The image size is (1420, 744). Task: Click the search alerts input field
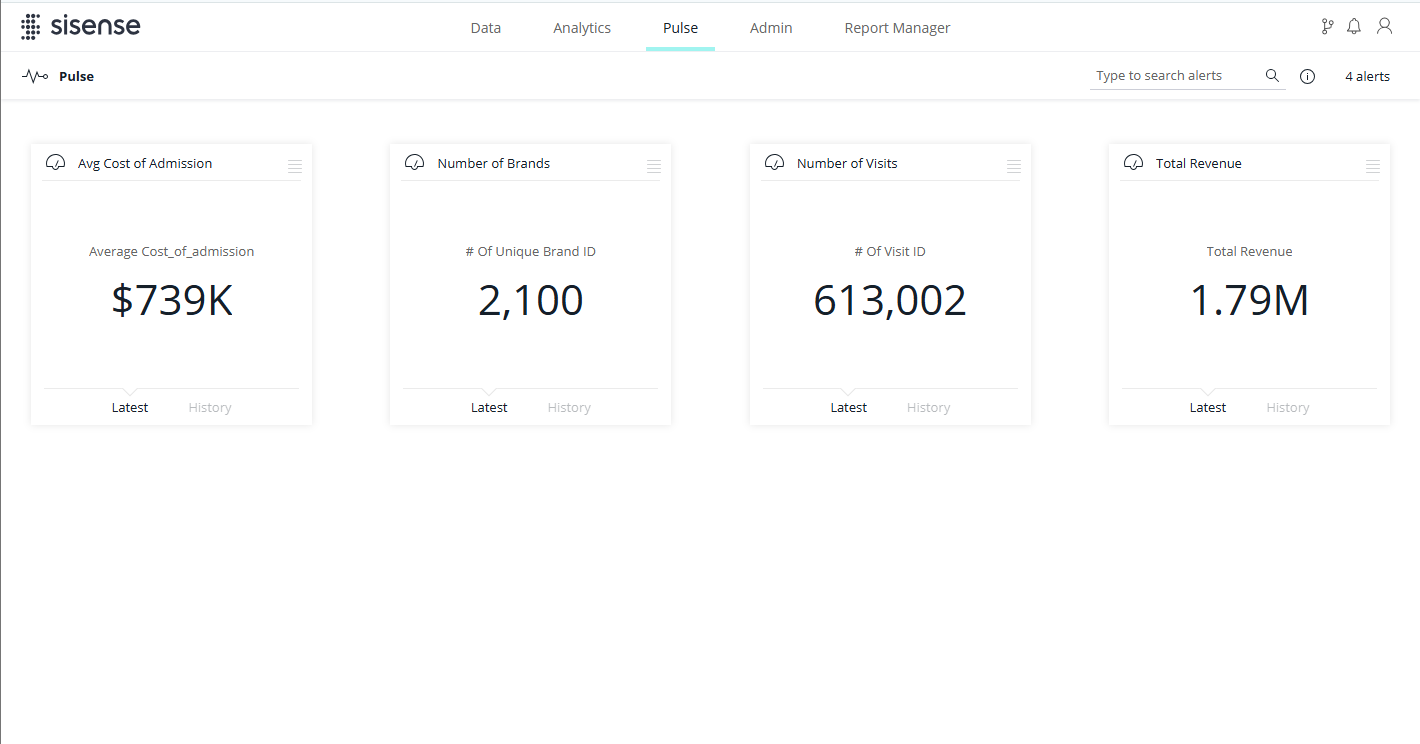[1175, 76]
